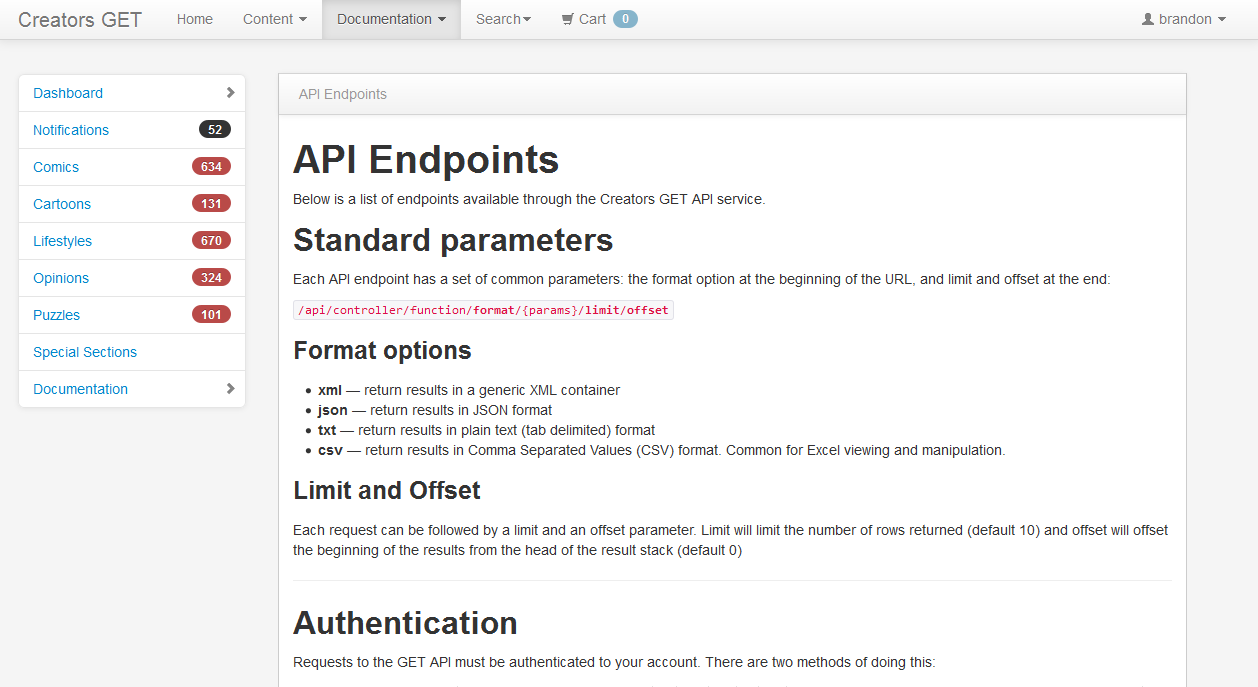Click the csv format option text
Viewport: 1258px width, 687px height.
(661, 450)
